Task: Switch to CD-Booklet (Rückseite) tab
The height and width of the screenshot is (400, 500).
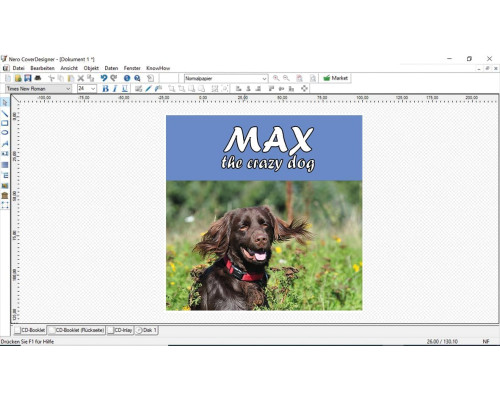Action: [x=76, y=330]
